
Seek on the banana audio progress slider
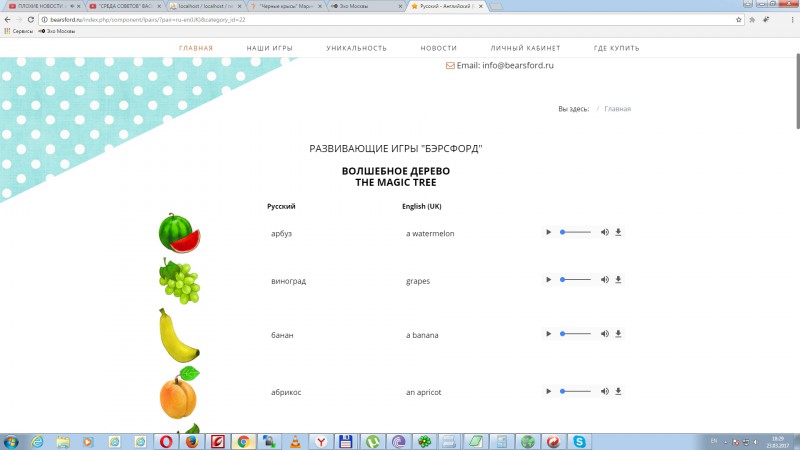tap(576, 334)
